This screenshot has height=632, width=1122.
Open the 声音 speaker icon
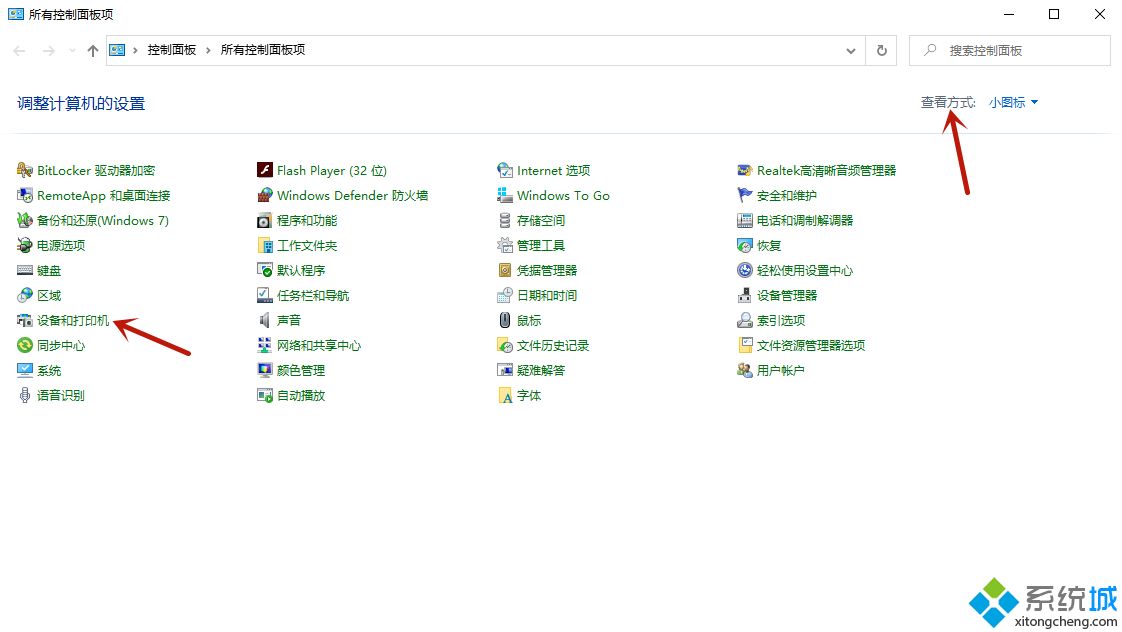click(265, 321)
